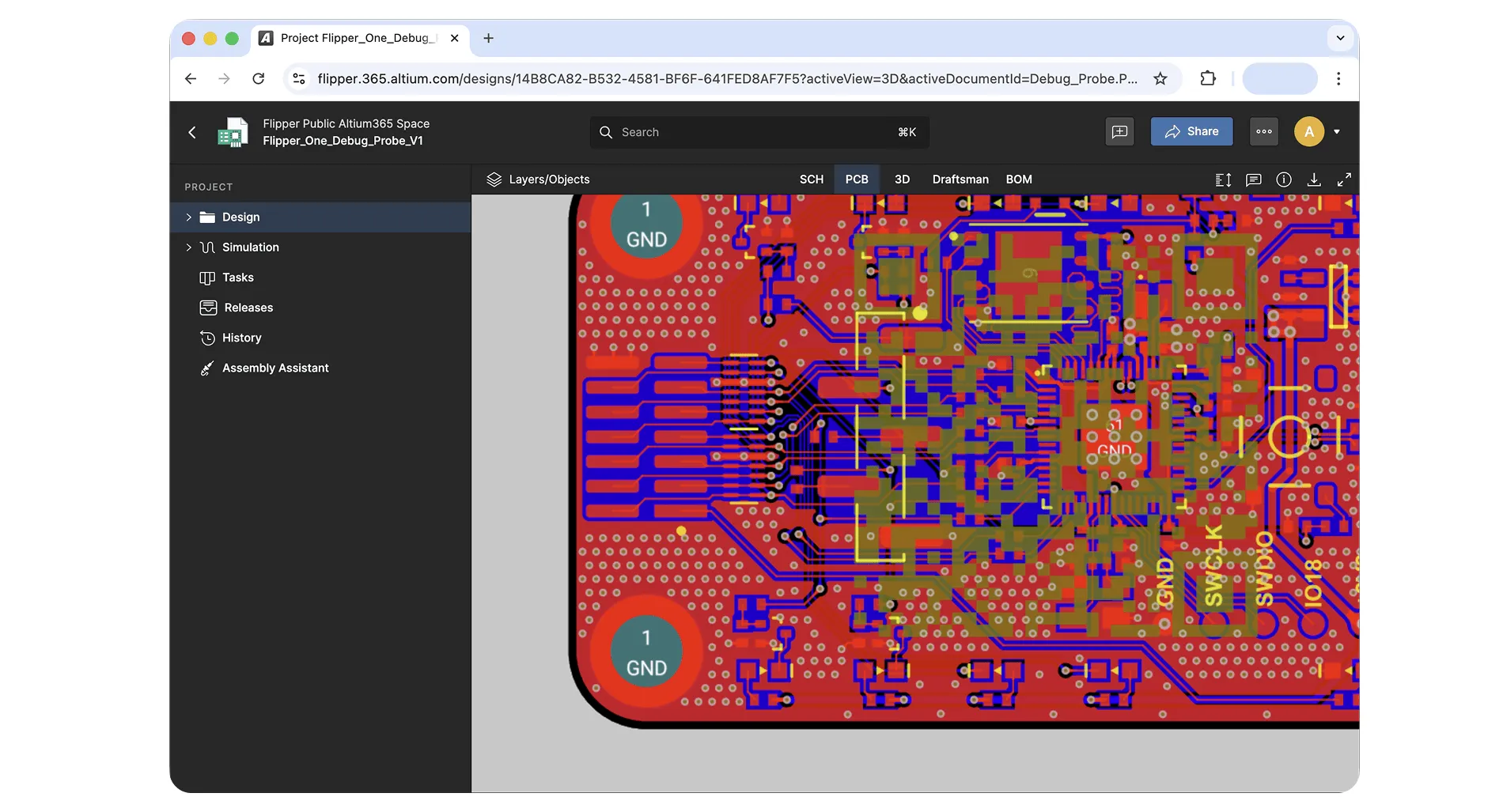Focus the Search field
The width and height of the screenshot is (1503, 812).
[x=759, y=132]
